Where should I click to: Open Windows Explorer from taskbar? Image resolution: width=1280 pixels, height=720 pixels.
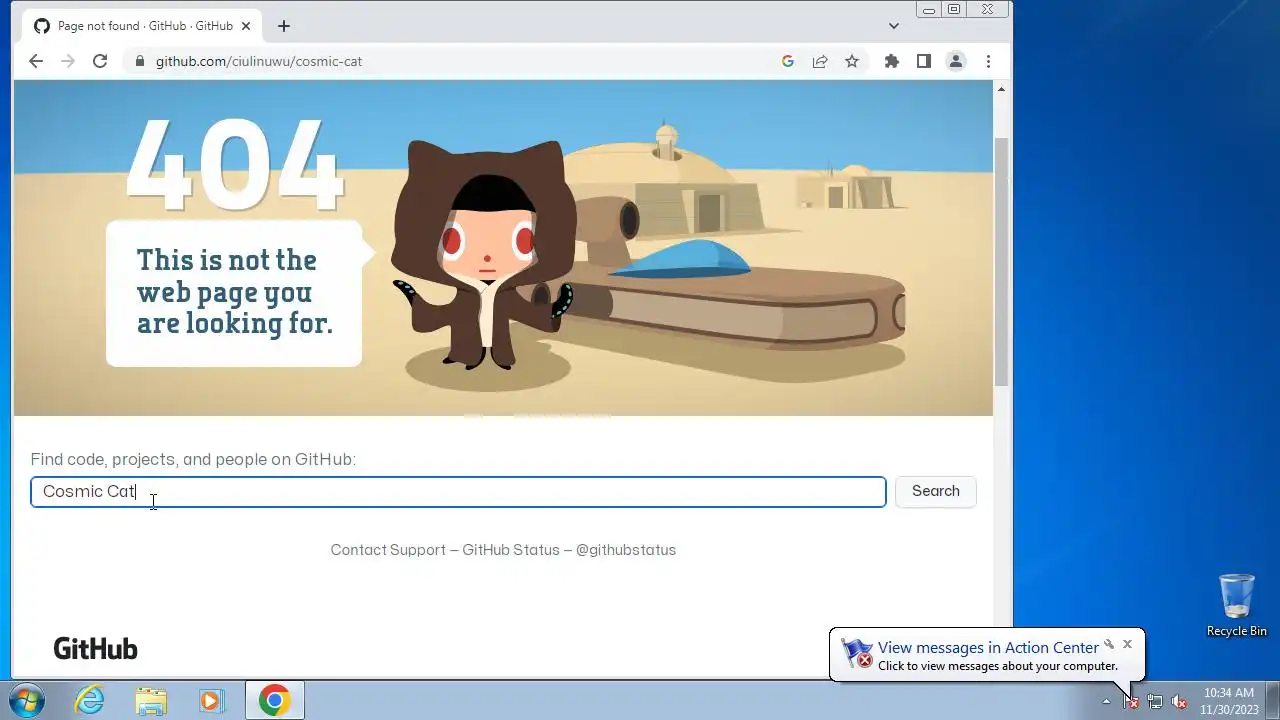[151, 700]
